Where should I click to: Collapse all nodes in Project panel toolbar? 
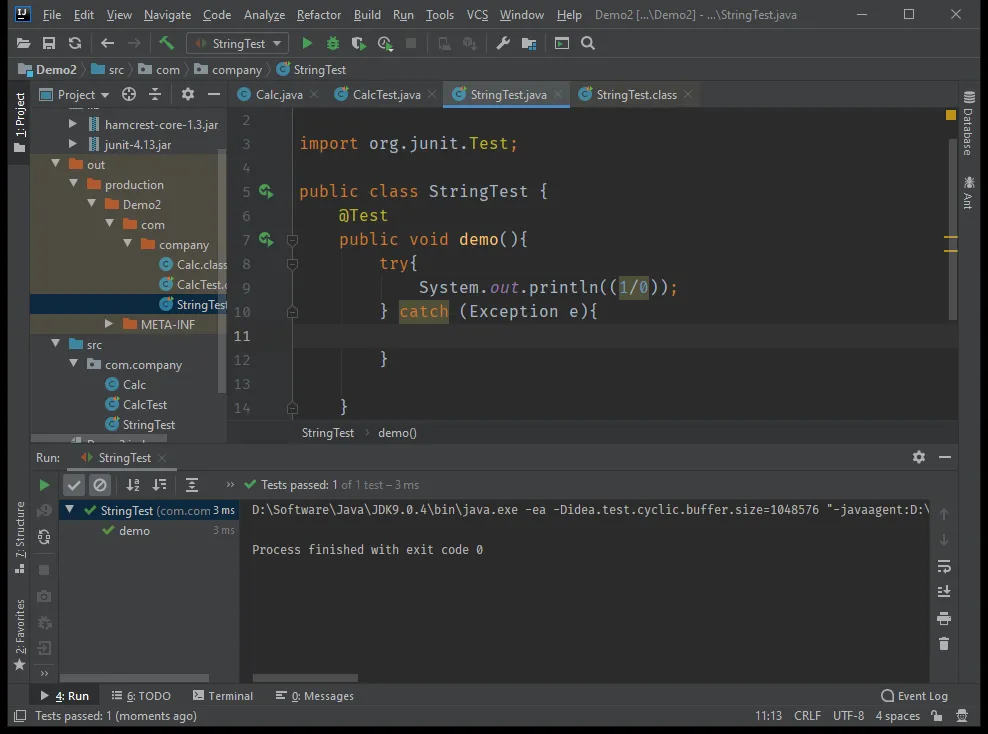coord(155,94)
